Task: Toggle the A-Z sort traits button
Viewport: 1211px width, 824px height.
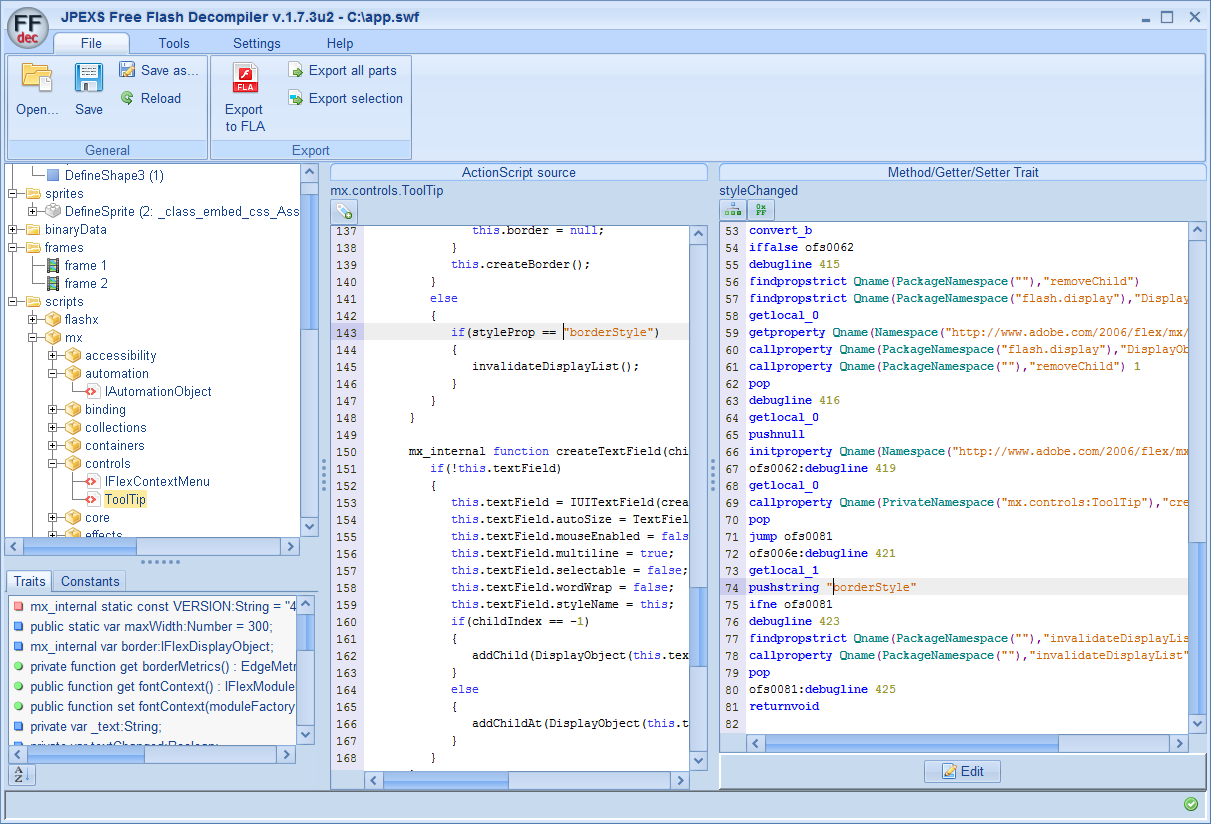Action: point(21,774)
